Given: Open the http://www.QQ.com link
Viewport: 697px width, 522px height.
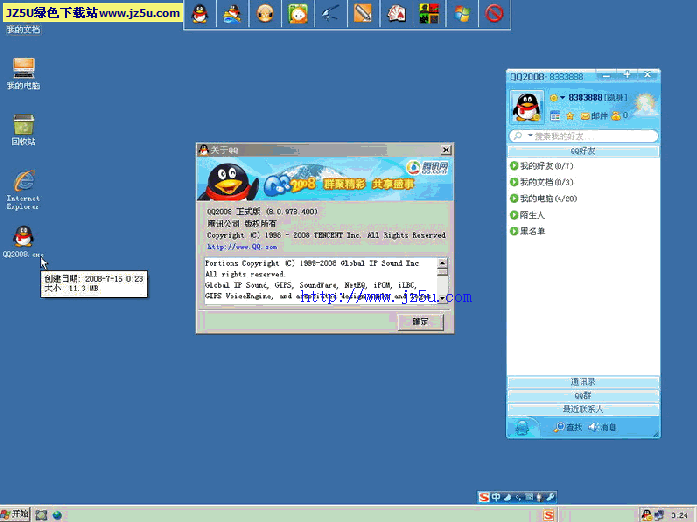Looking at the screenshot, I should 242,246.
